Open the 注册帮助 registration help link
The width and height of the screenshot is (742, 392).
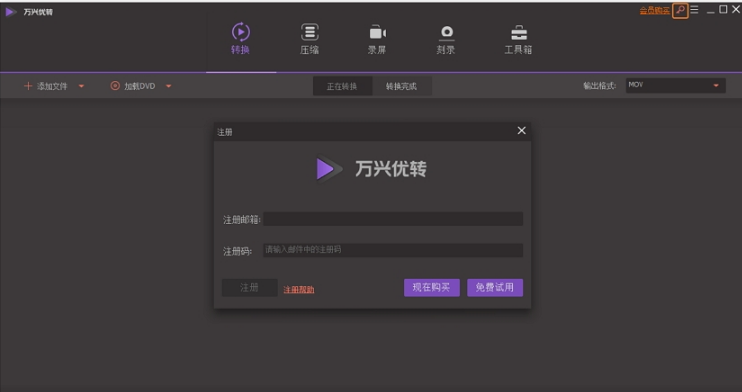(x=299, y=289)
